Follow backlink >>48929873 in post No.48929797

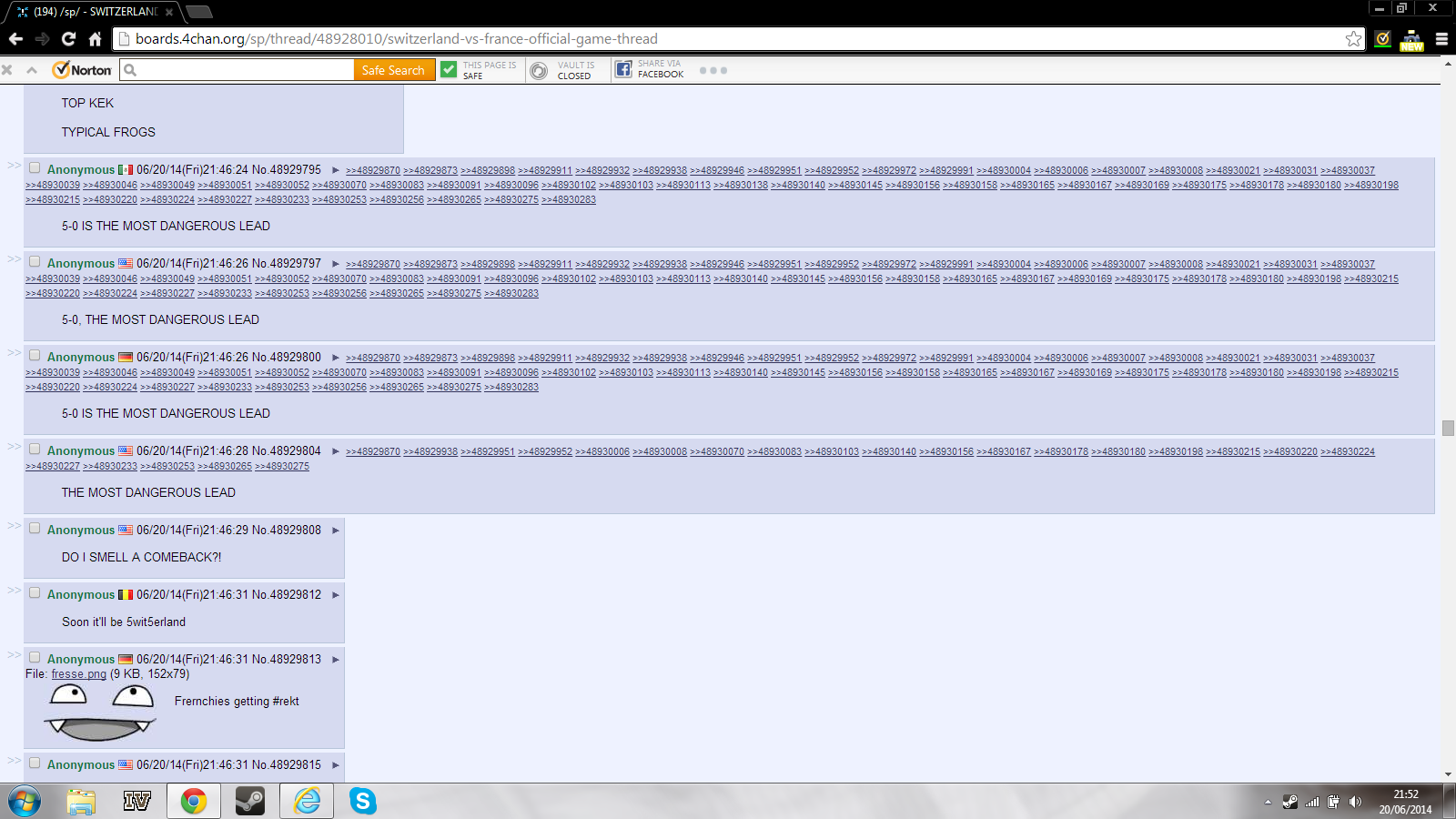click(x=430, y=264)
